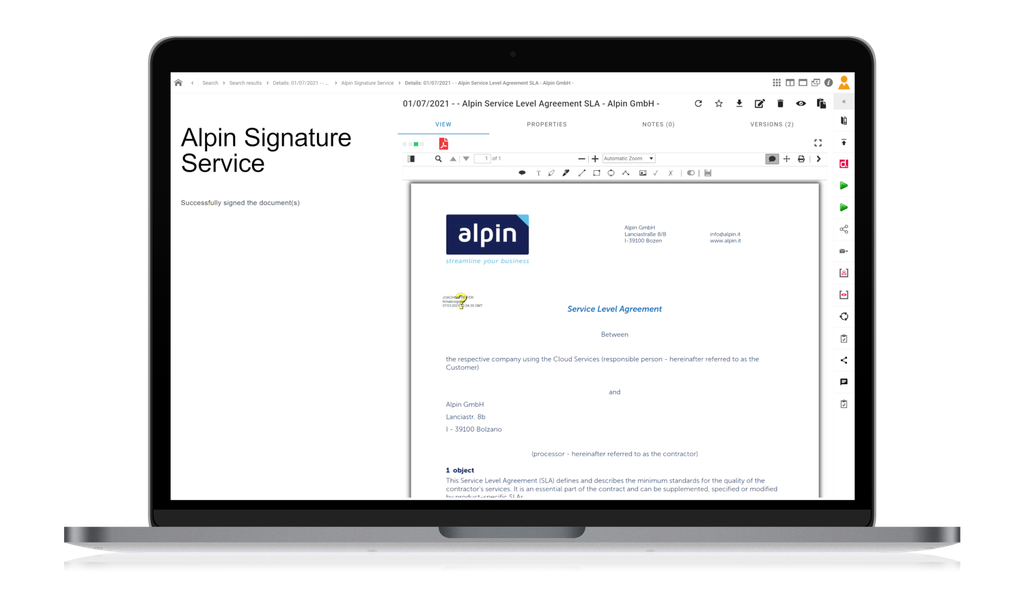The height and width of the screenshot is (589, 1024).
Task: Click the crosshair plus tool in viewer
Action: [786, 159]
